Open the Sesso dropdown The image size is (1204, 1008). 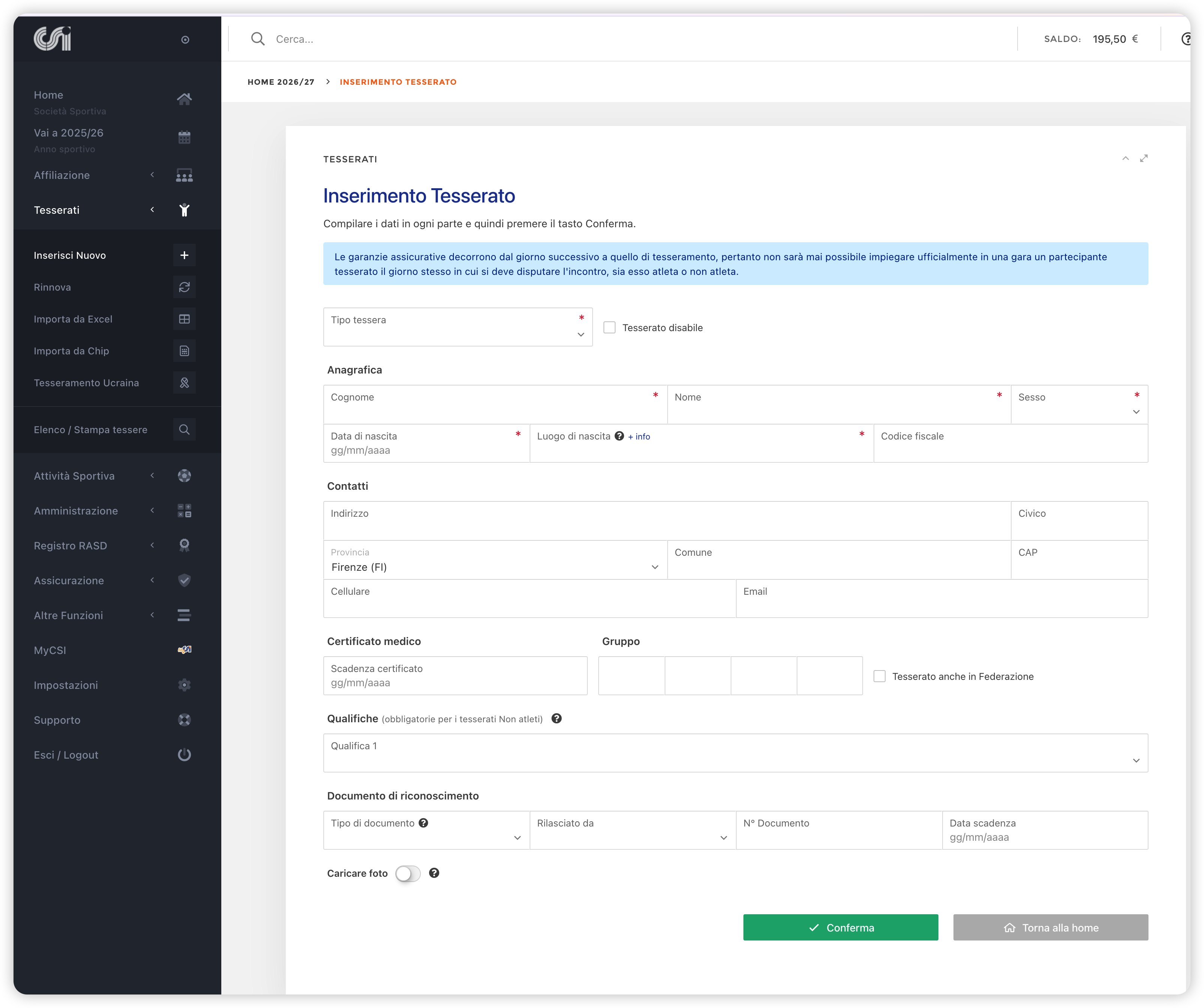[1079, 405]
